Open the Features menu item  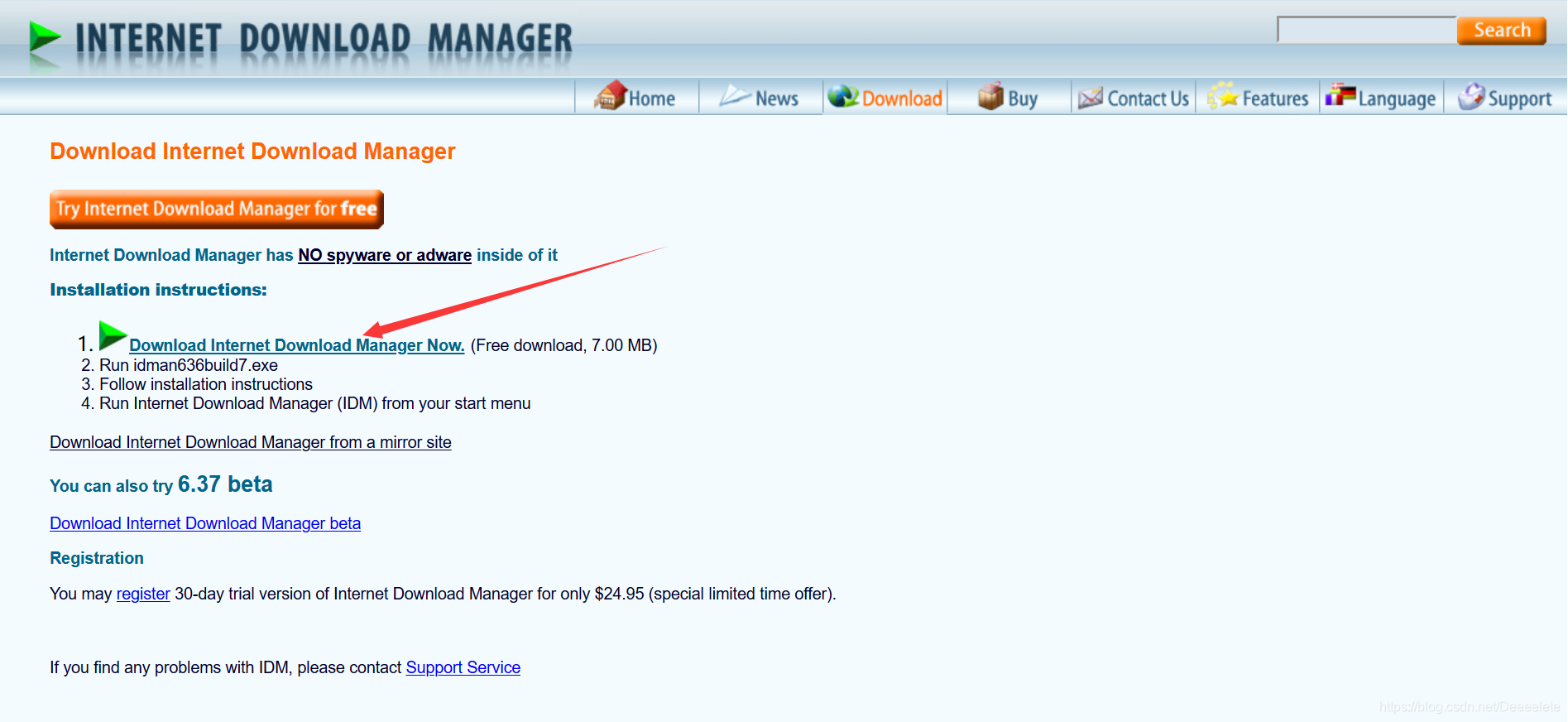(x=1258, y=97)
